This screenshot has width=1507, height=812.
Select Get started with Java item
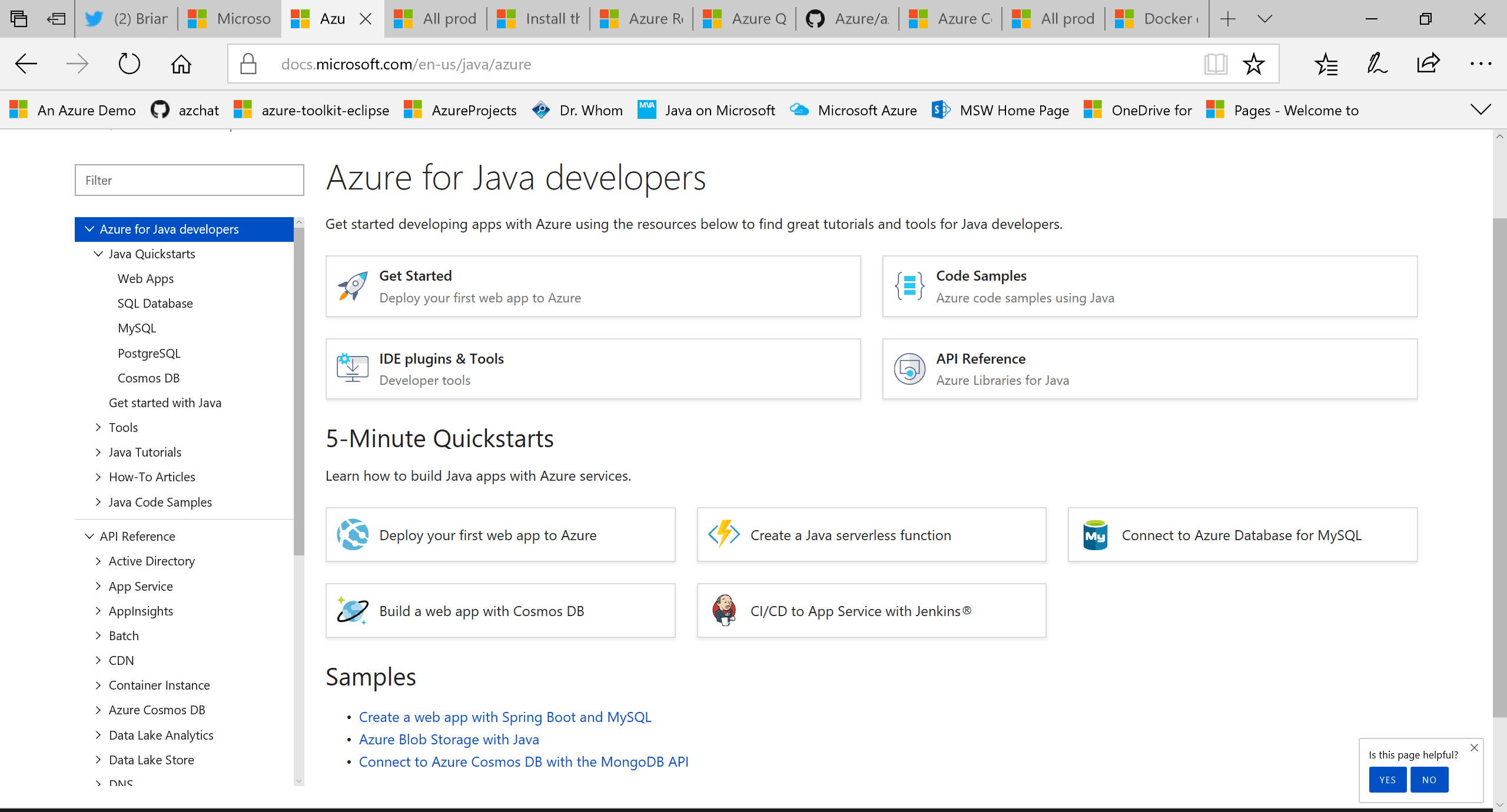(x=165, y=402)
